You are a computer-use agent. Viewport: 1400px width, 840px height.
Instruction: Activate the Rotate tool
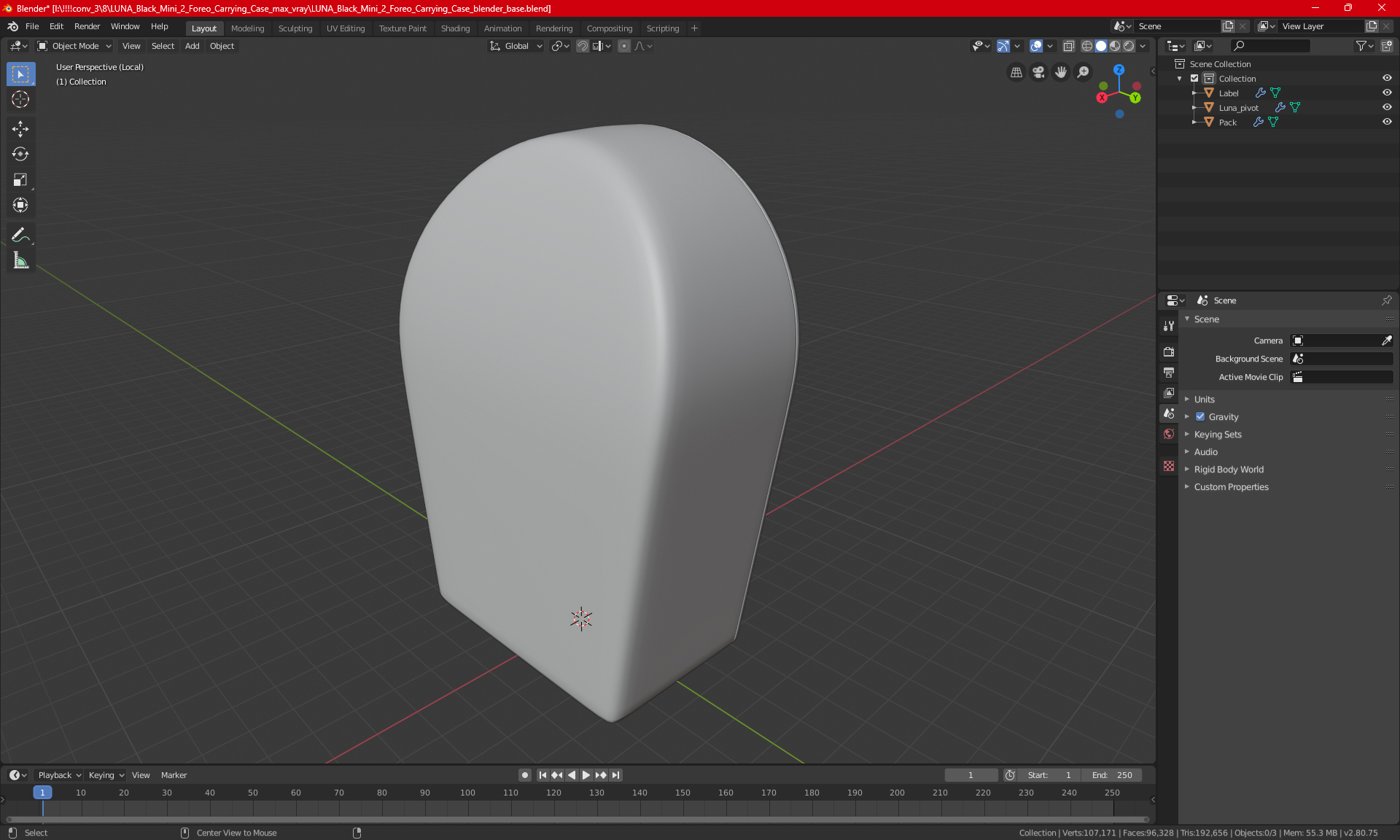(20, 154)
